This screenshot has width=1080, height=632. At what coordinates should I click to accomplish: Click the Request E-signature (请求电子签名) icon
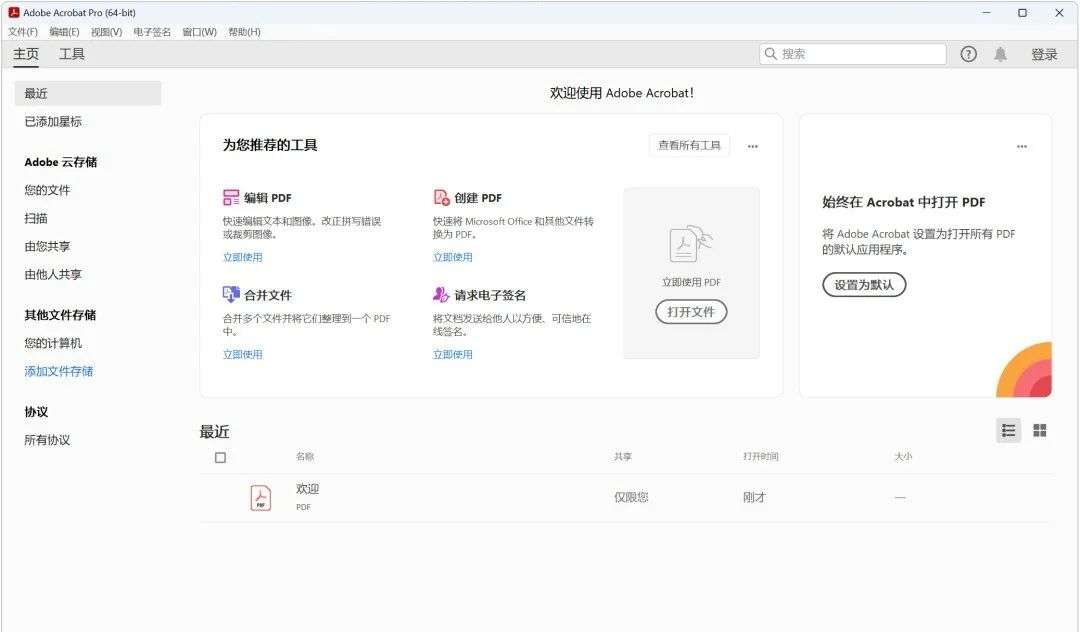[x=441, y=295]
